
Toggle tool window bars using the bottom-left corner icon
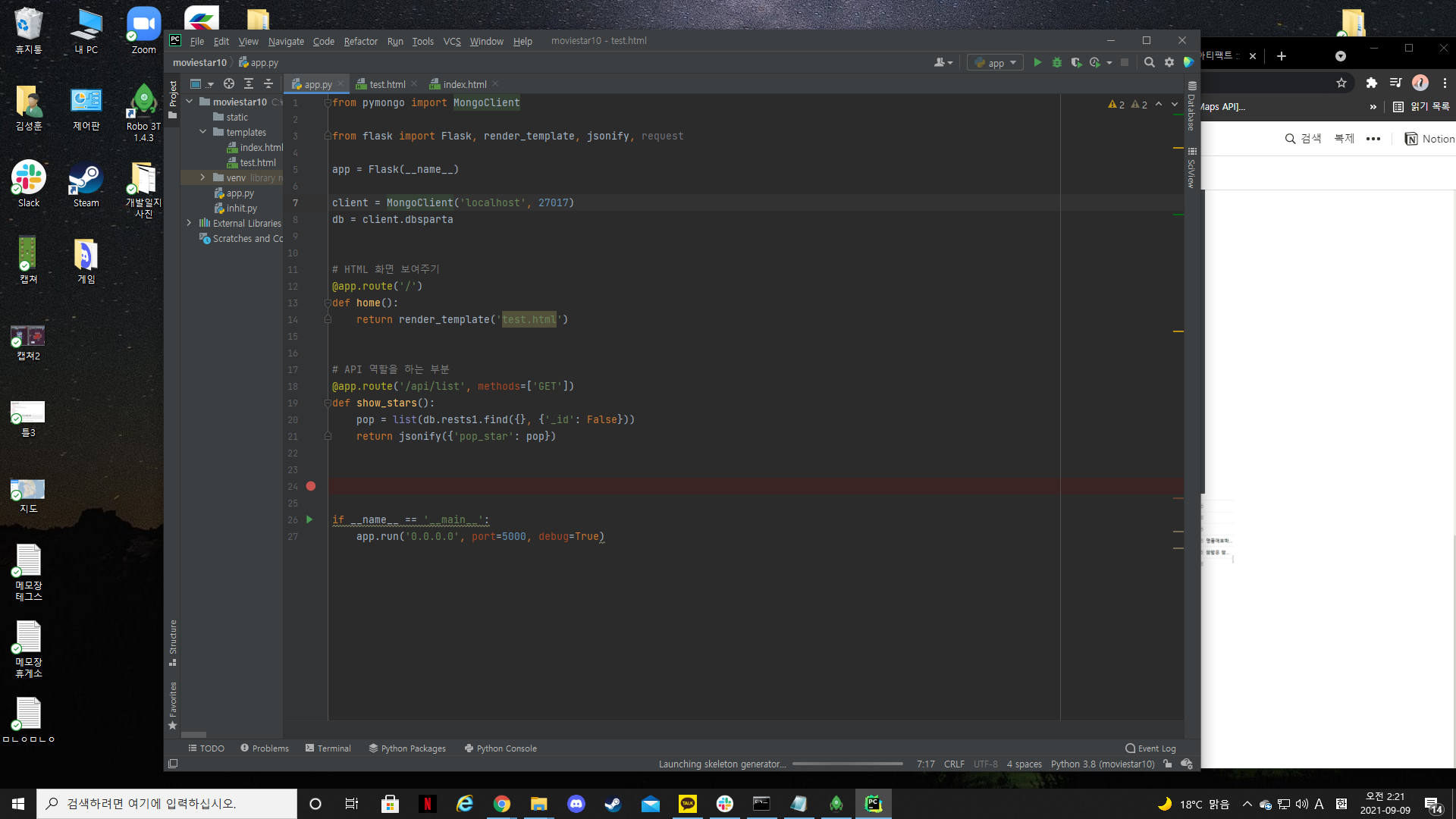173,764
